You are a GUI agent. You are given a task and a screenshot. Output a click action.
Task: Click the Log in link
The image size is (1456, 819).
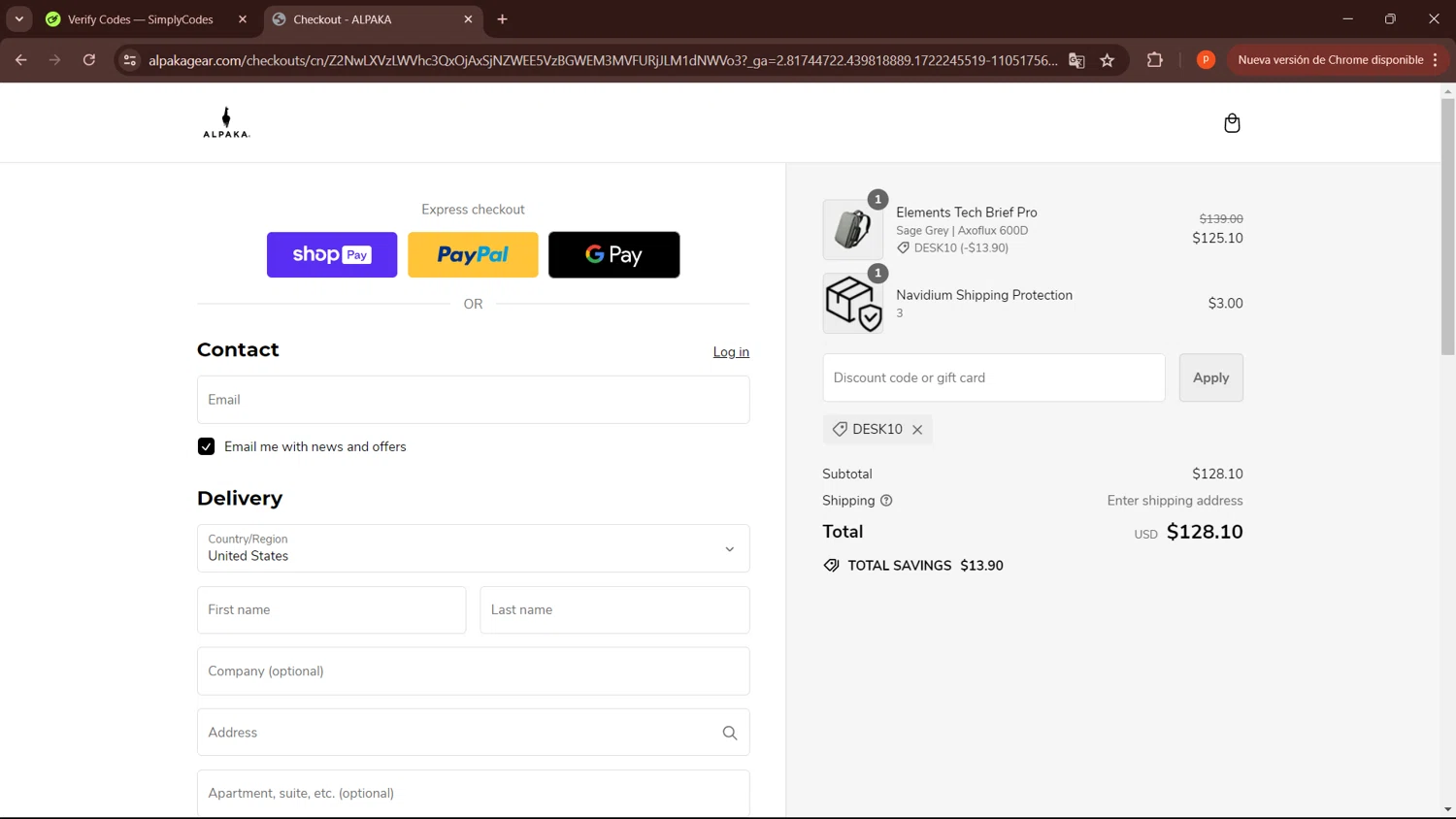[731, 352]
